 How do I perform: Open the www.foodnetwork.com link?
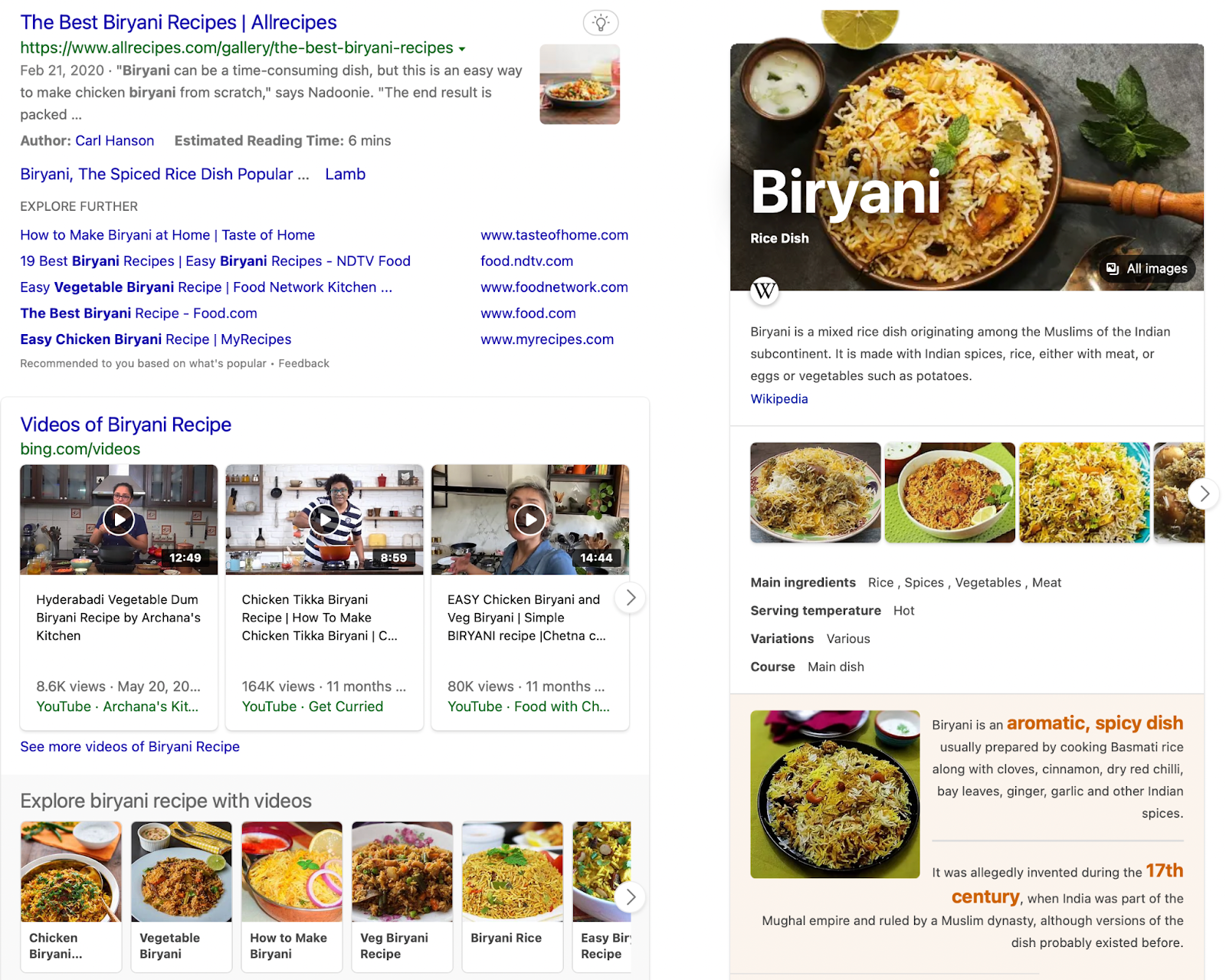tap(554, 287)
